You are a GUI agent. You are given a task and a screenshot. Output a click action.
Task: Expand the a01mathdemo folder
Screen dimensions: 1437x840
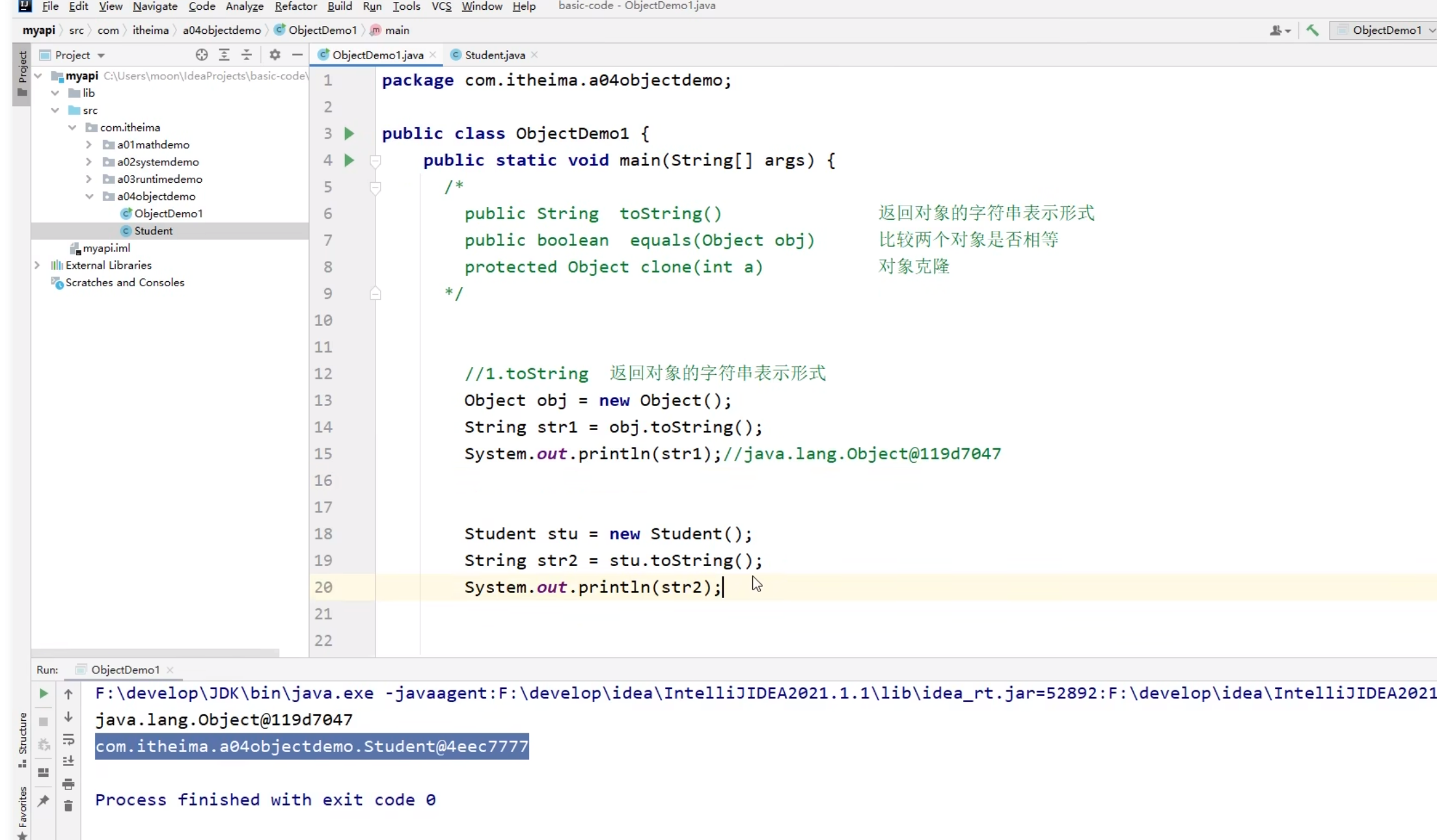point(89,144)
